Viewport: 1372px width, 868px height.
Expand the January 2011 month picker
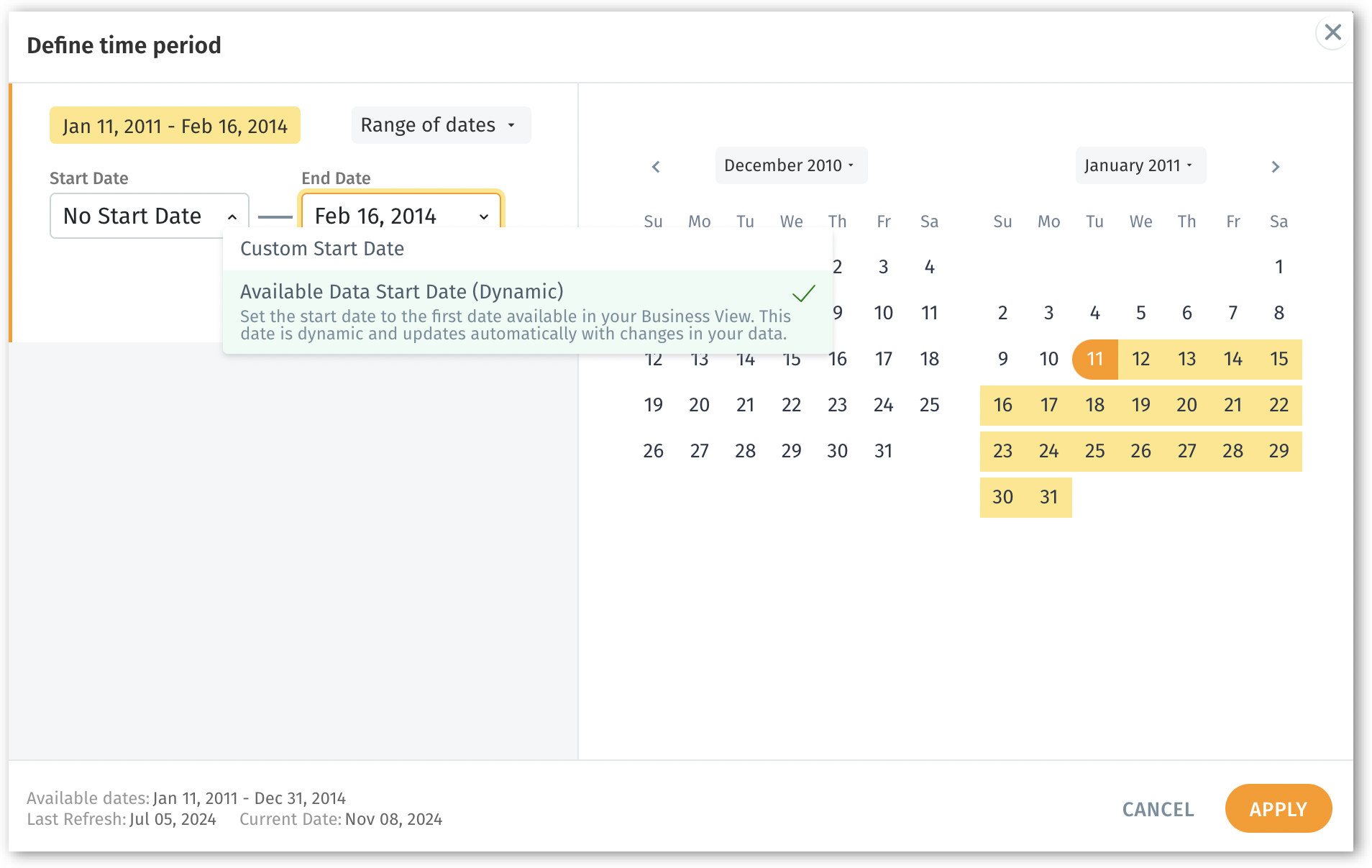tap(1140, 165)
